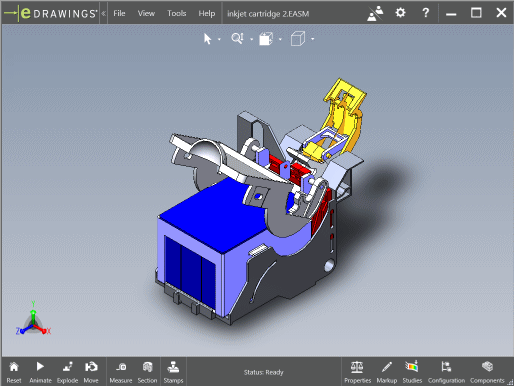Expand the view orientation cube dropdown
Image resolution: width=514 pixels, height=386 pixels.
280,39
